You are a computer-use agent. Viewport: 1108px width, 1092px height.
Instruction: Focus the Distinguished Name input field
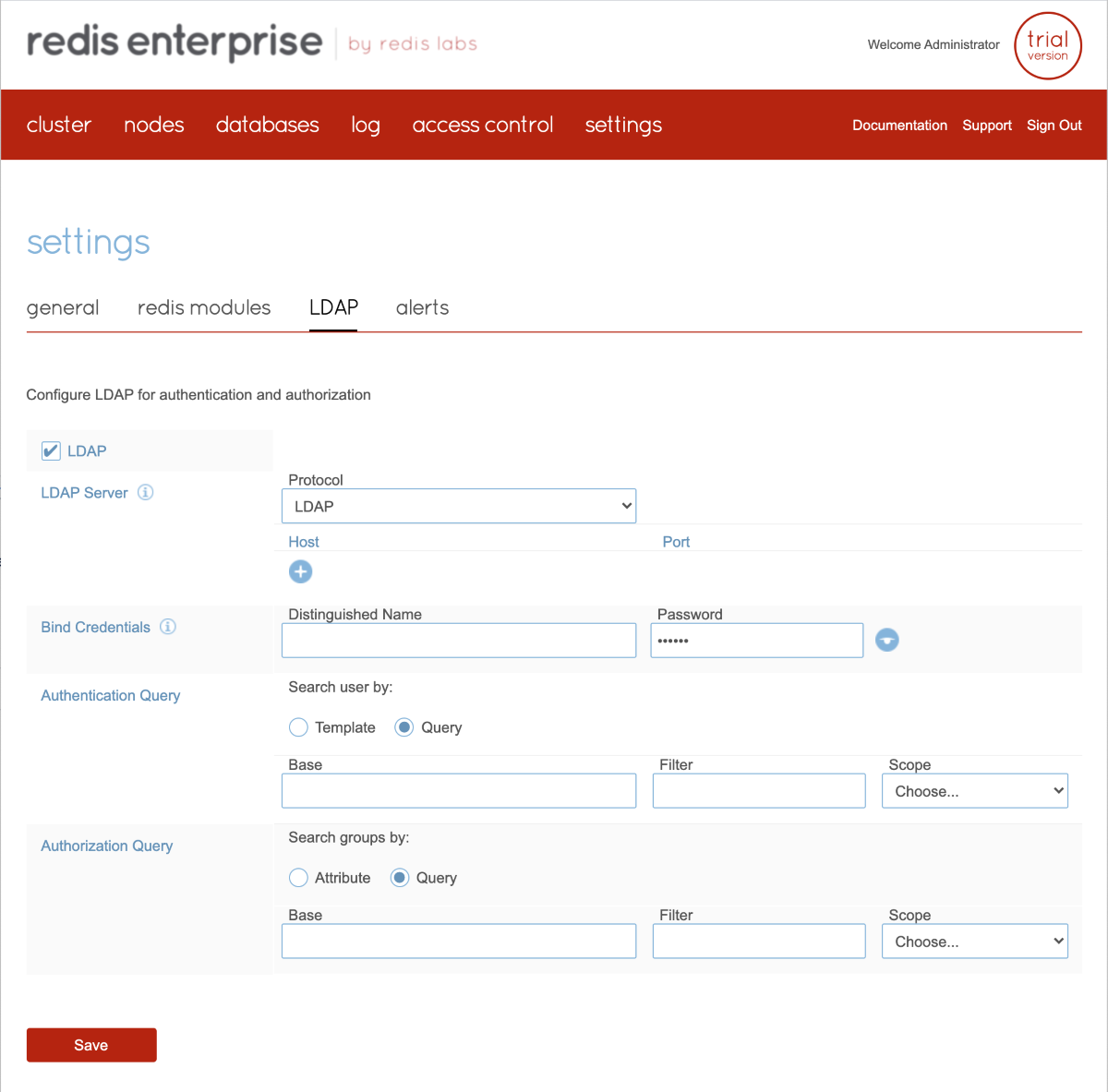click(459, 641)
